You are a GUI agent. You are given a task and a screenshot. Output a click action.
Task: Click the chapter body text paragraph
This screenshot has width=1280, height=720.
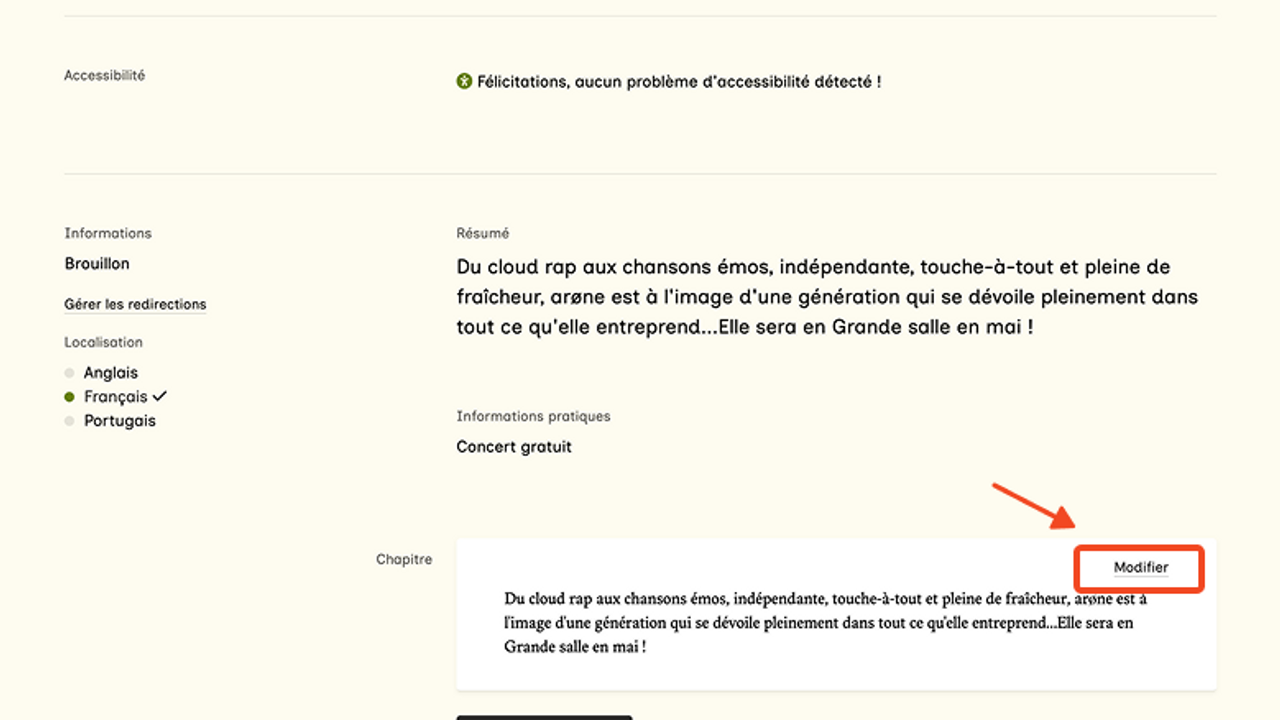point(820,622)
